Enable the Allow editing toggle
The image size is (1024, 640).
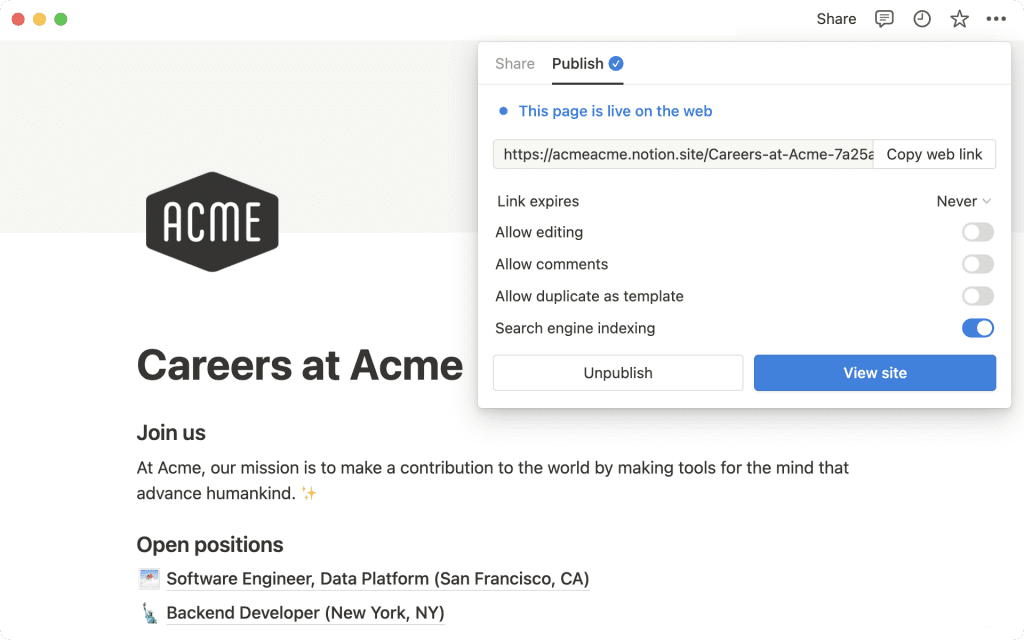tap(978, 232)
